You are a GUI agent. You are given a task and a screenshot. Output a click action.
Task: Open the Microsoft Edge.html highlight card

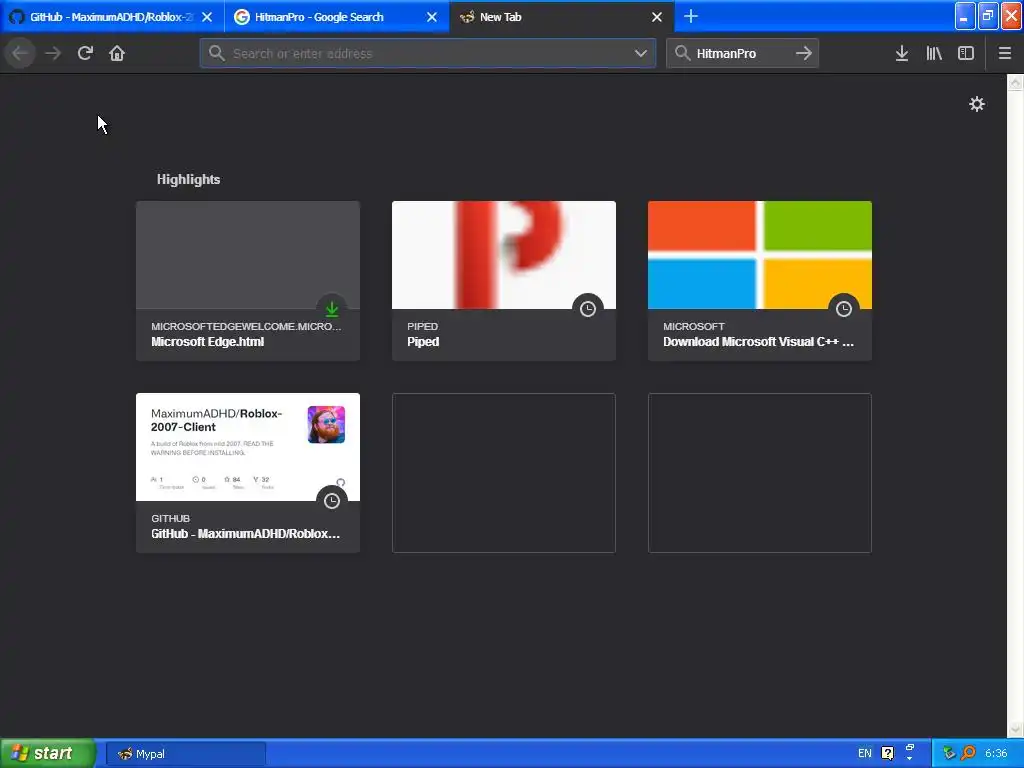[x=248, y=281]
